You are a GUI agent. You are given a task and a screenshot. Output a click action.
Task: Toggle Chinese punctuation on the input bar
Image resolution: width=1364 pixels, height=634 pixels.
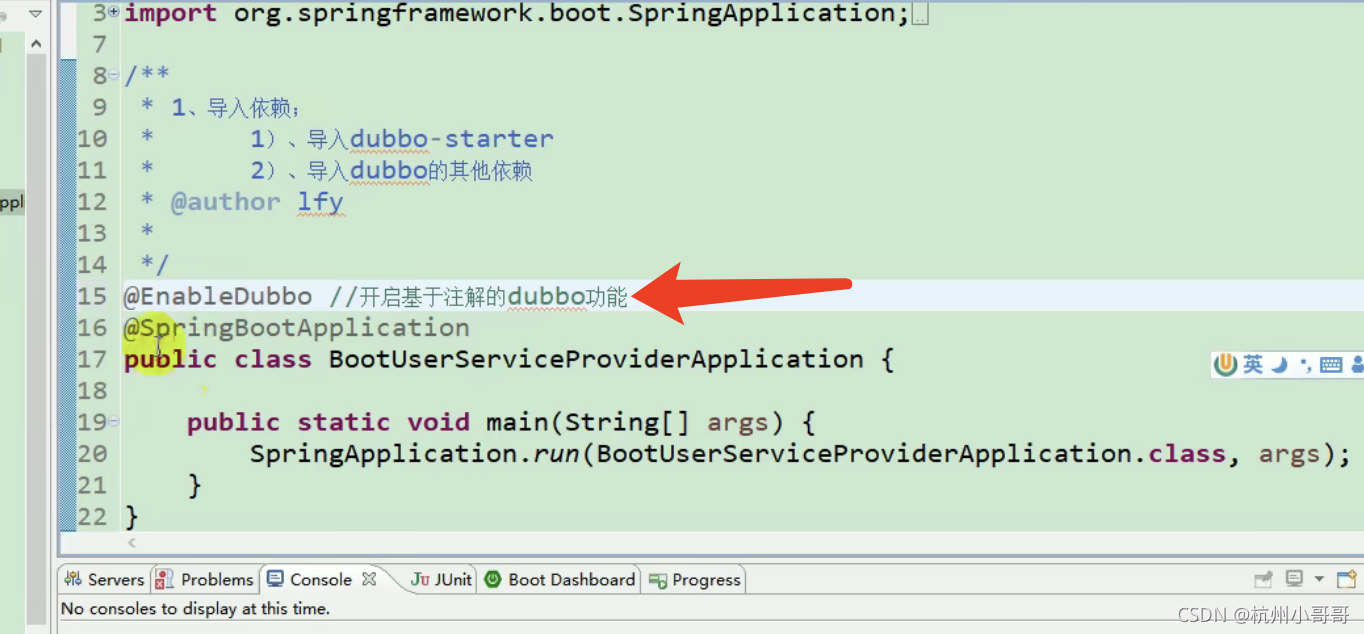1307,365
